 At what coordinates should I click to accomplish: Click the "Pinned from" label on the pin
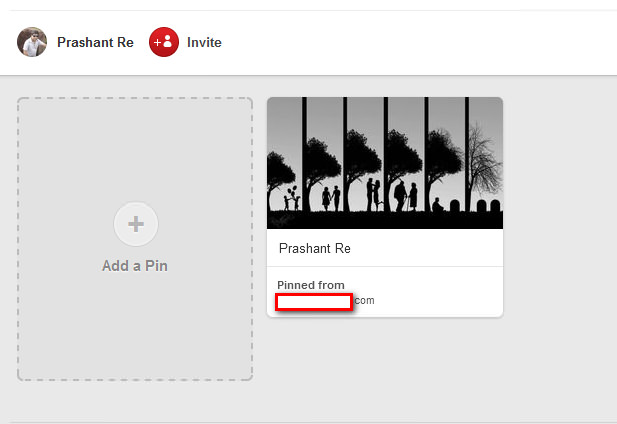point(311,285)
